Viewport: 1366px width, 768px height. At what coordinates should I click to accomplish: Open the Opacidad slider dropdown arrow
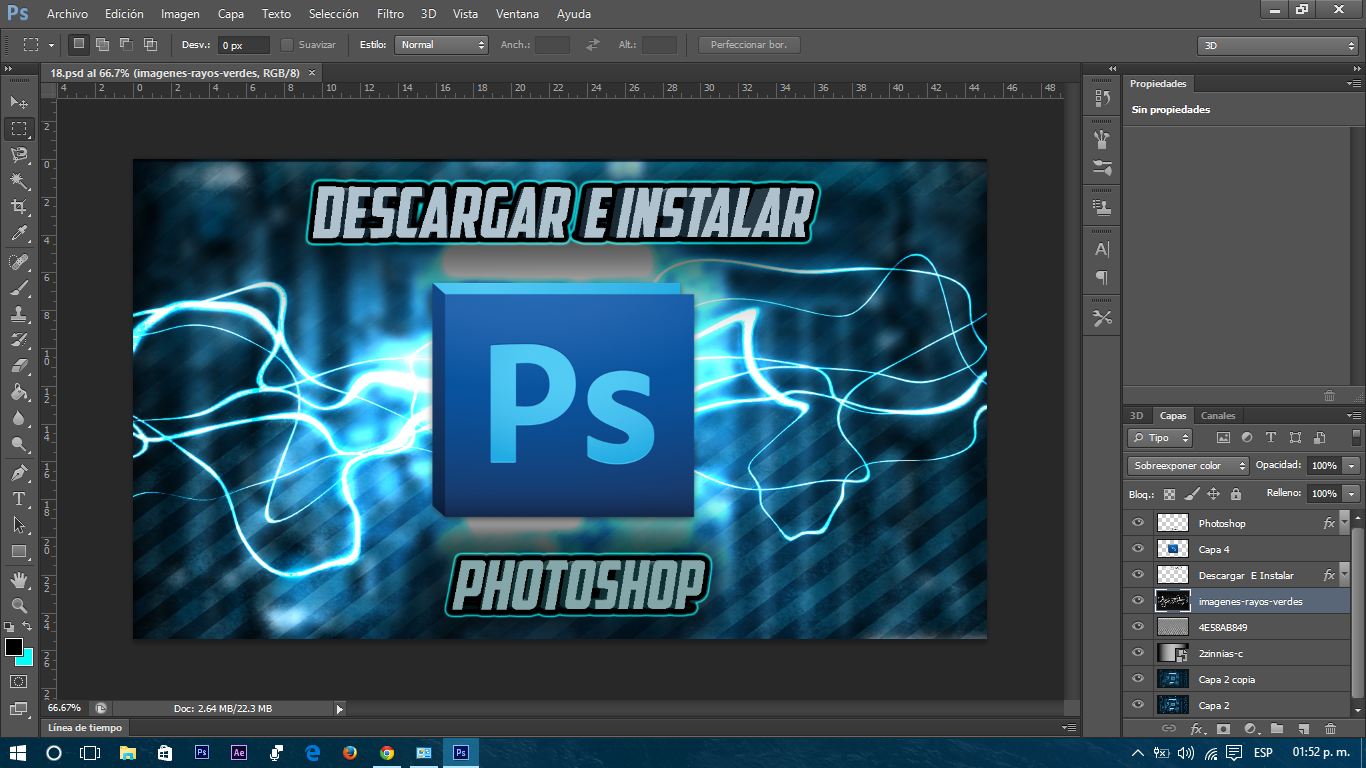click(1352, 466)
